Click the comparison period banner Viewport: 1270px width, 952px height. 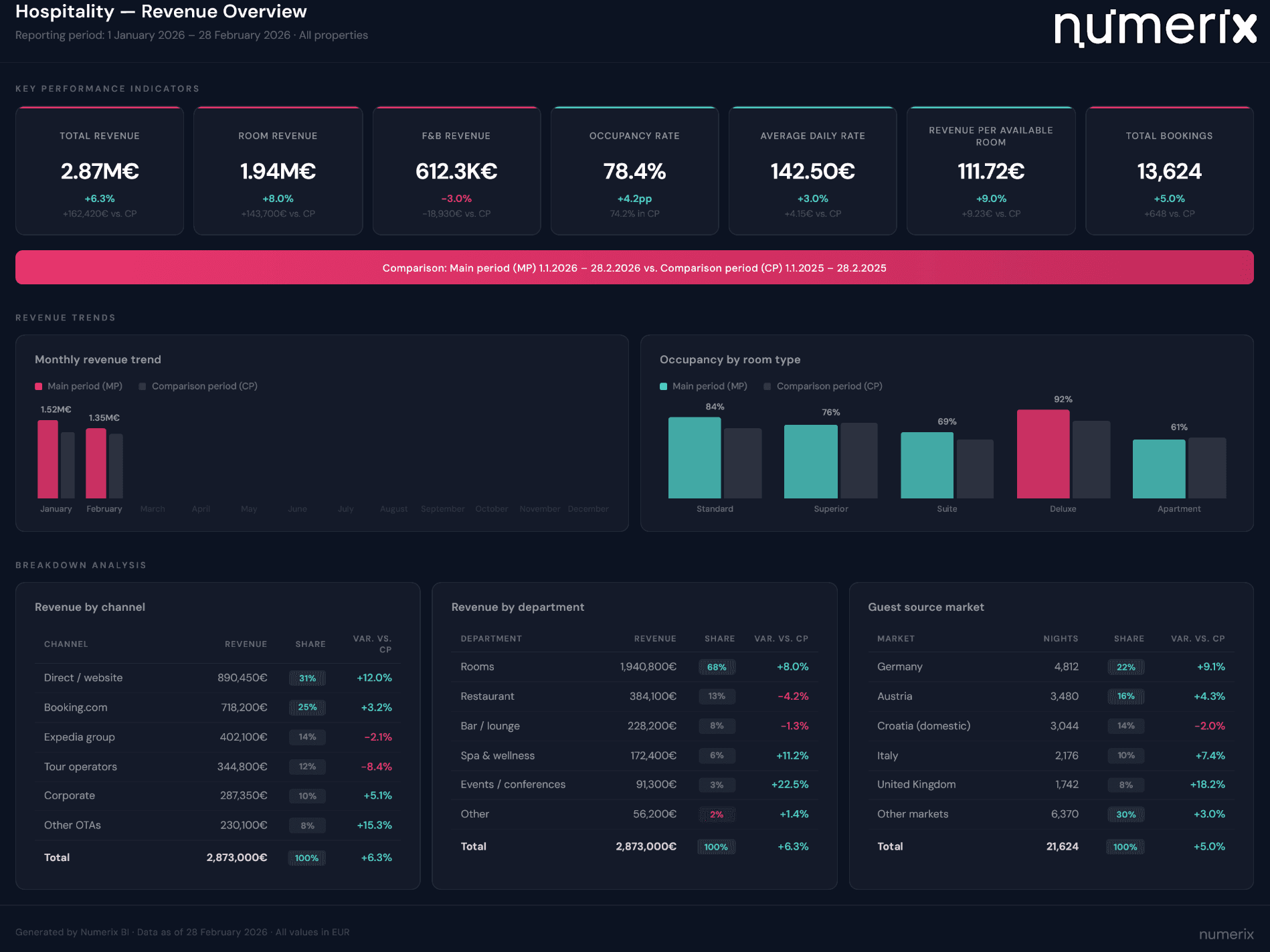(x=634, y=268)
